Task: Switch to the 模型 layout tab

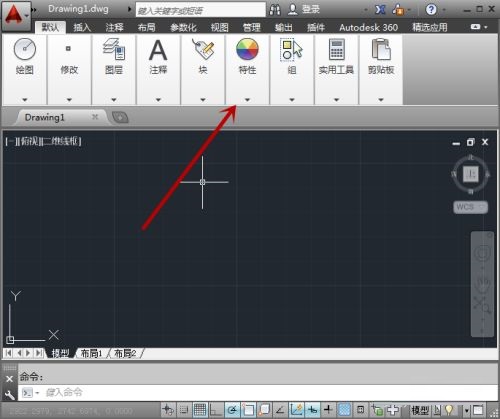Action: (60, 353)
